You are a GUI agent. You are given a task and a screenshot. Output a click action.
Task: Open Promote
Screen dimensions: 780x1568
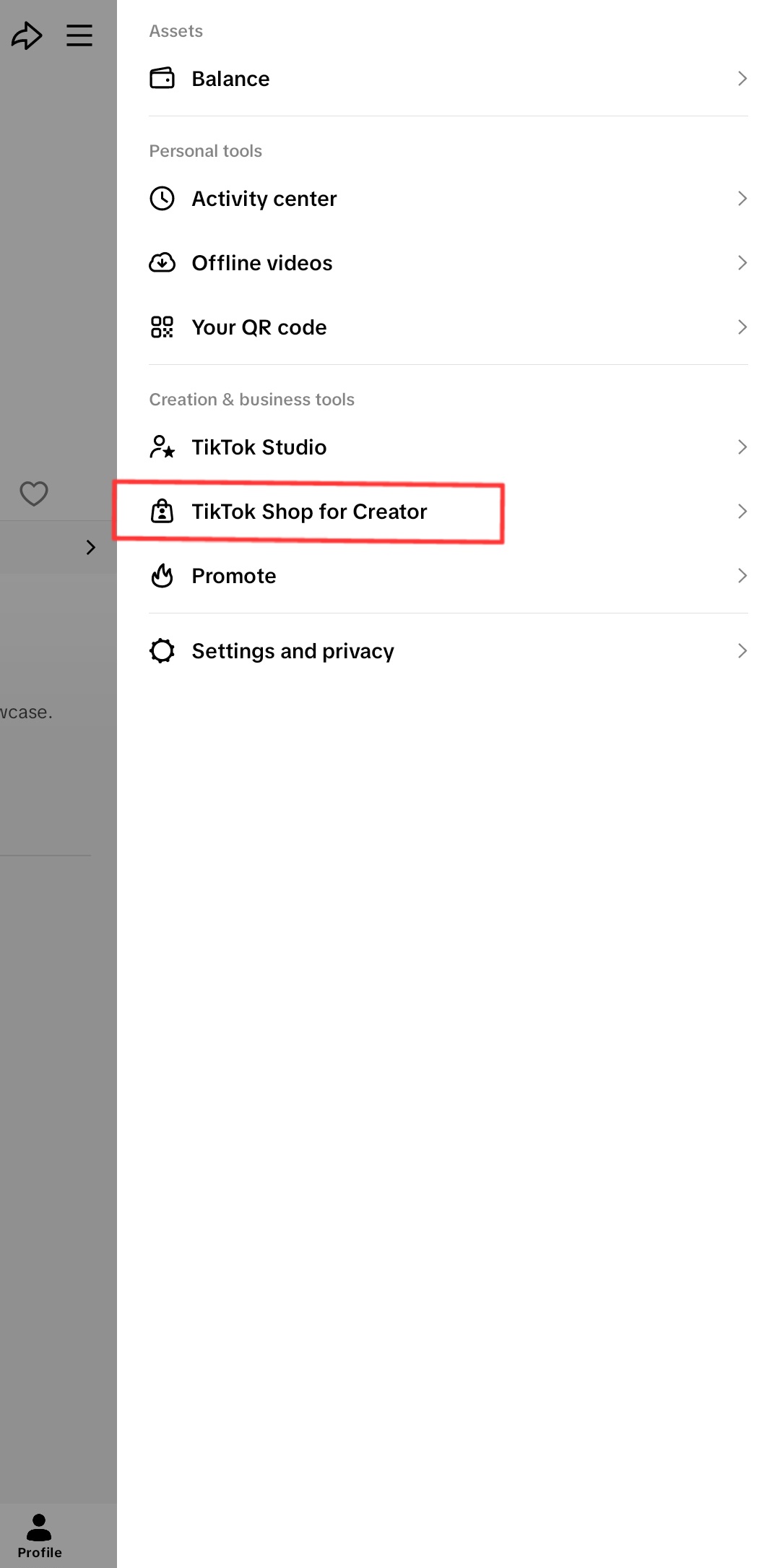pos(448,575)
